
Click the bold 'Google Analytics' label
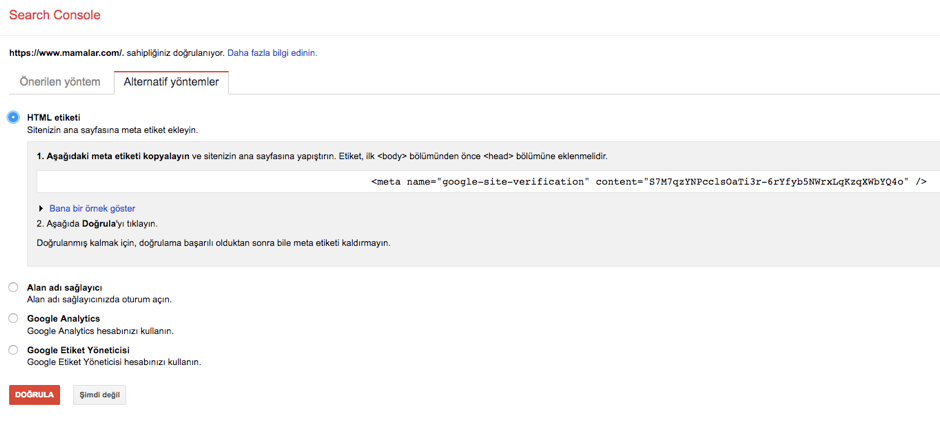click(63, 318)
